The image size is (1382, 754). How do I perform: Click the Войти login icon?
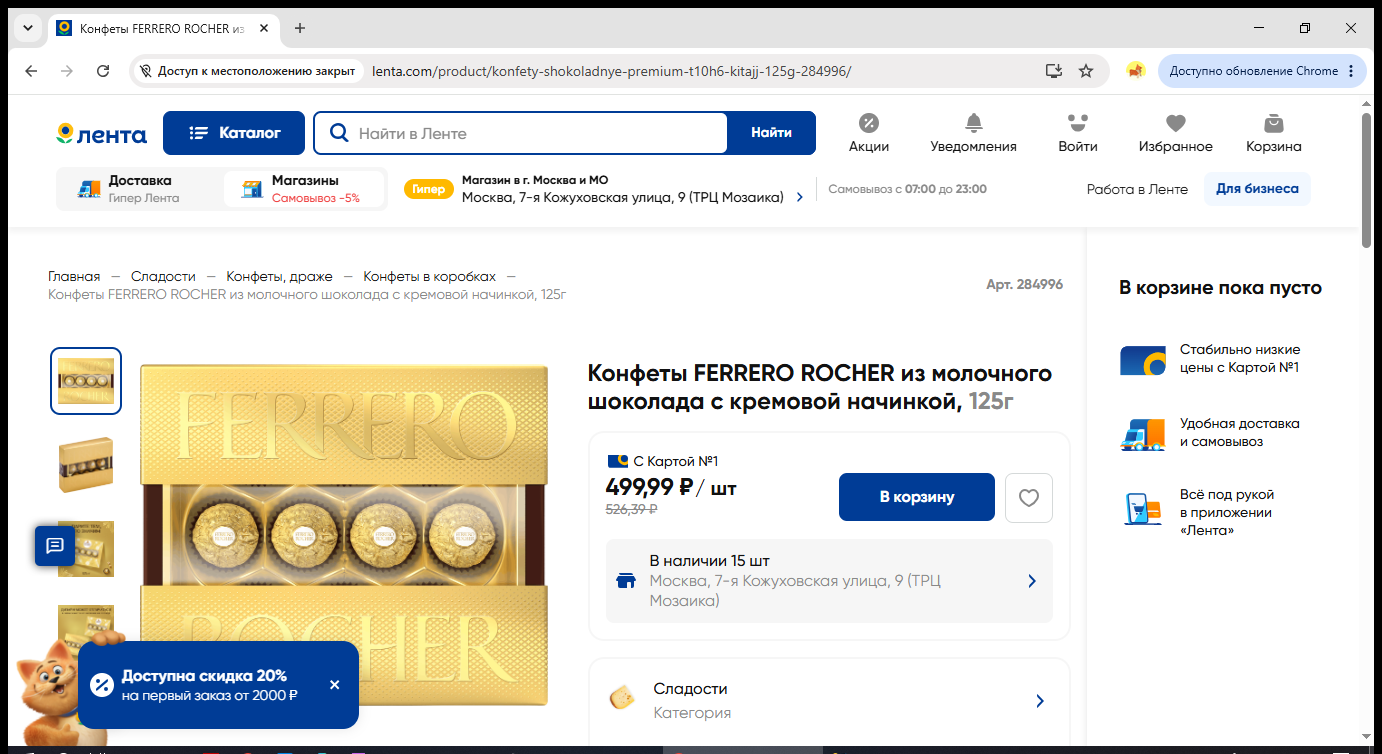pyautogui.click(x=1078, y=133)
